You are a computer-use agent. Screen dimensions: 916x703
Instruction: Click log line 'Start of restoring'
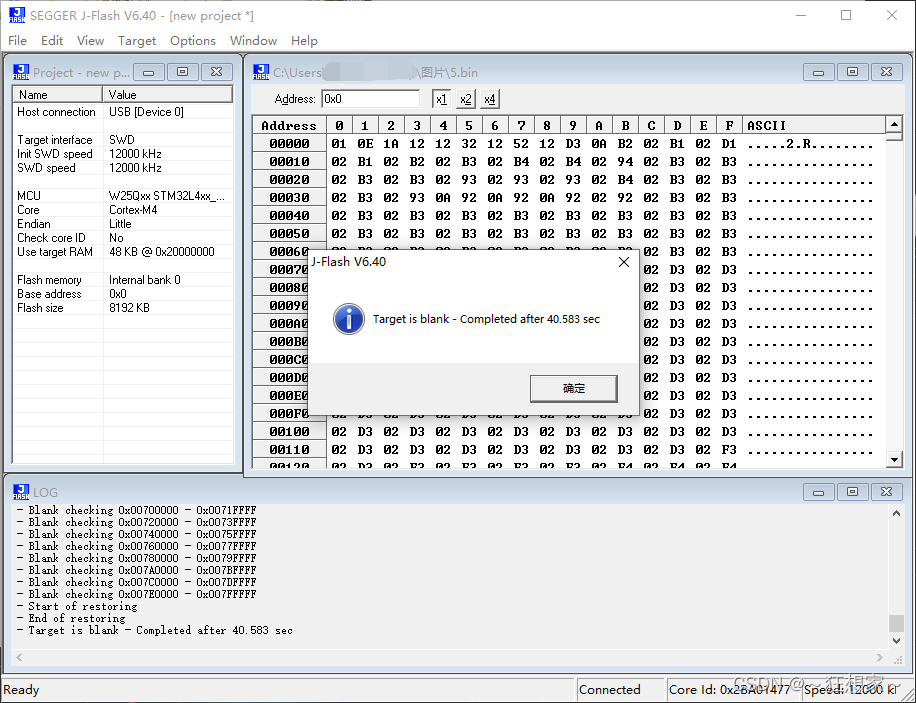[x=83, y=607]
